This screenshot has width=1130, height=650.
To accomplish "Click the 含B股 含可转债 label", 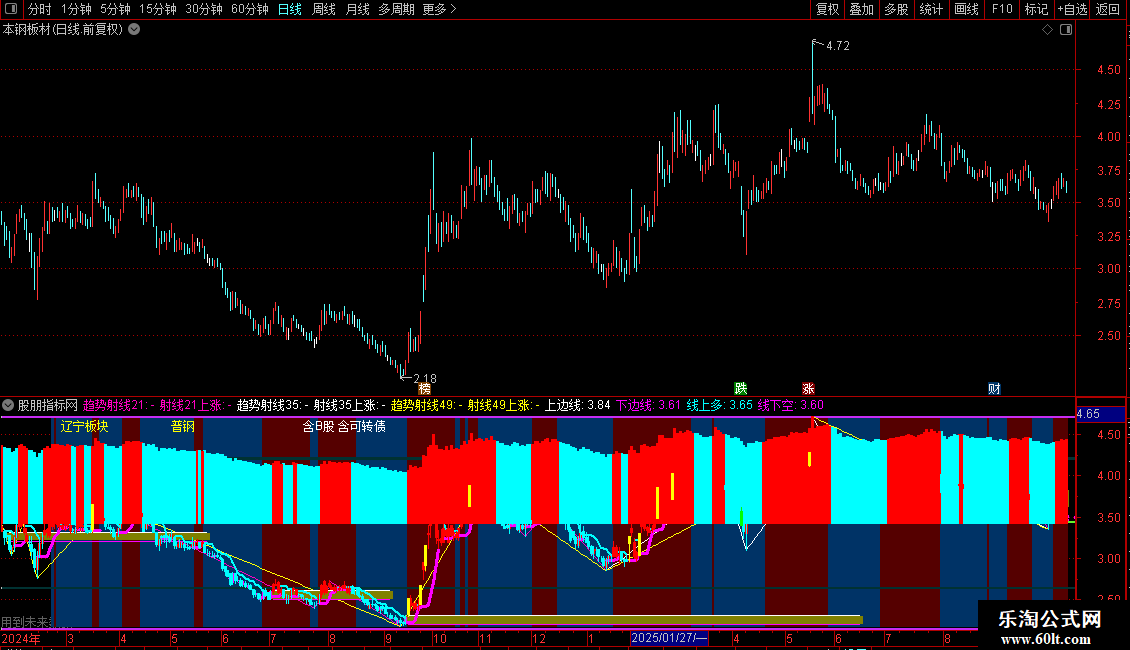I will pyautogui.click(x=344, y=427).
